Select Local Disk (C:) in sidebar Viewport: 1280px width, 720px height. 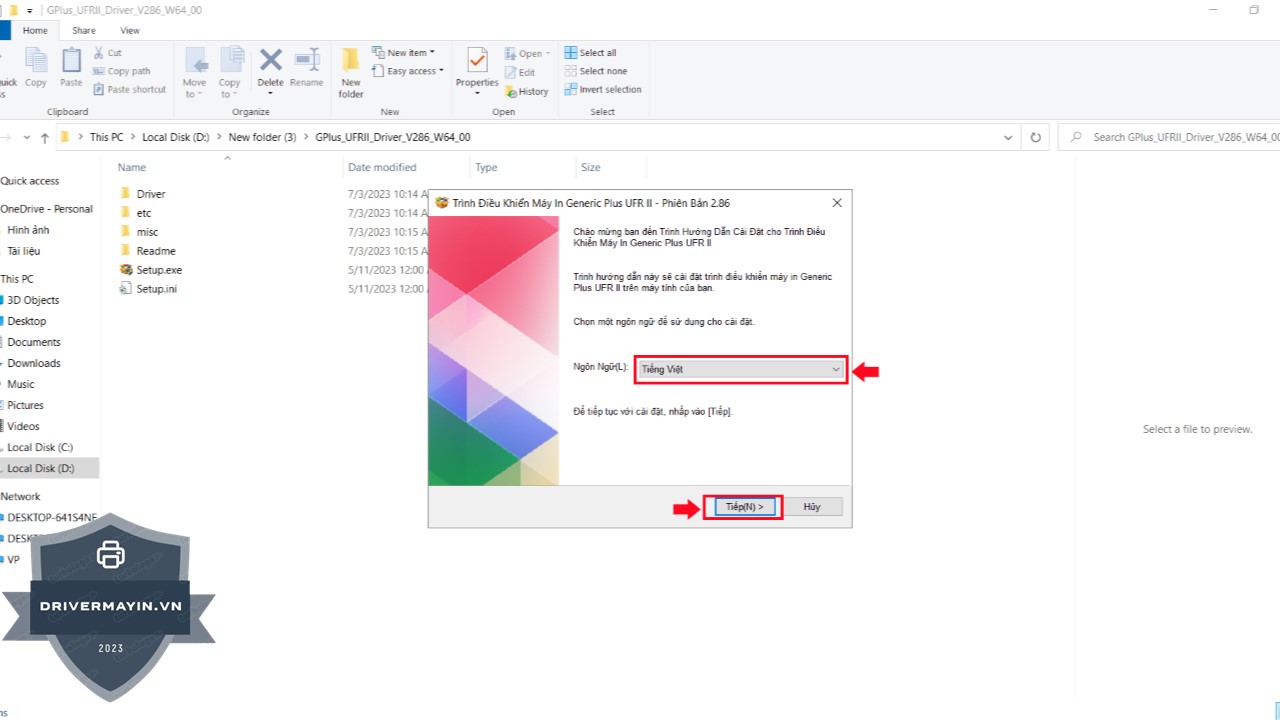point(40,447)
